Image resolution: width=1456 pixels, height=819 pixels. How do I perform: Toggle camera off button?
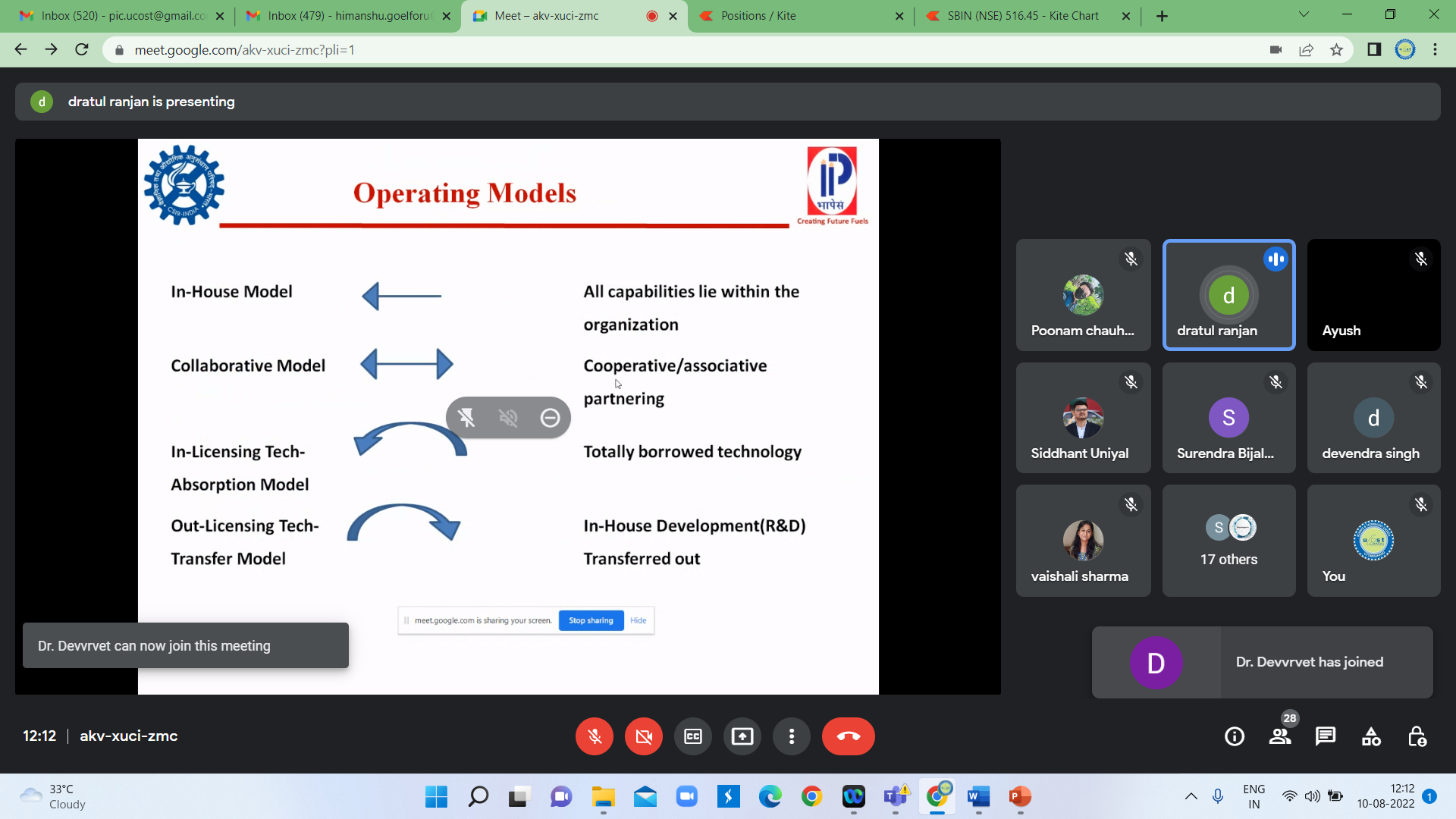point(644,736)
